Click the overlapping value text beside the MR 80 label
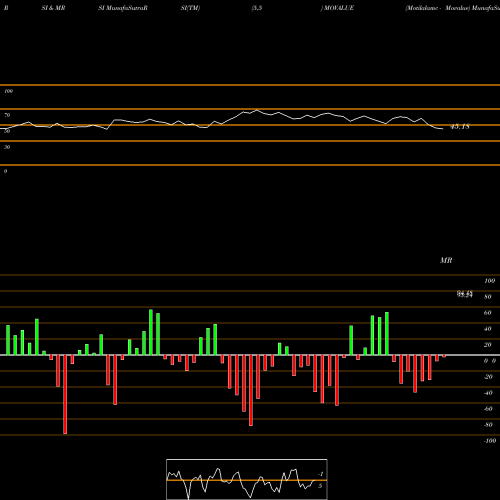The image size is (500, 500). click(x=465, y=294)
